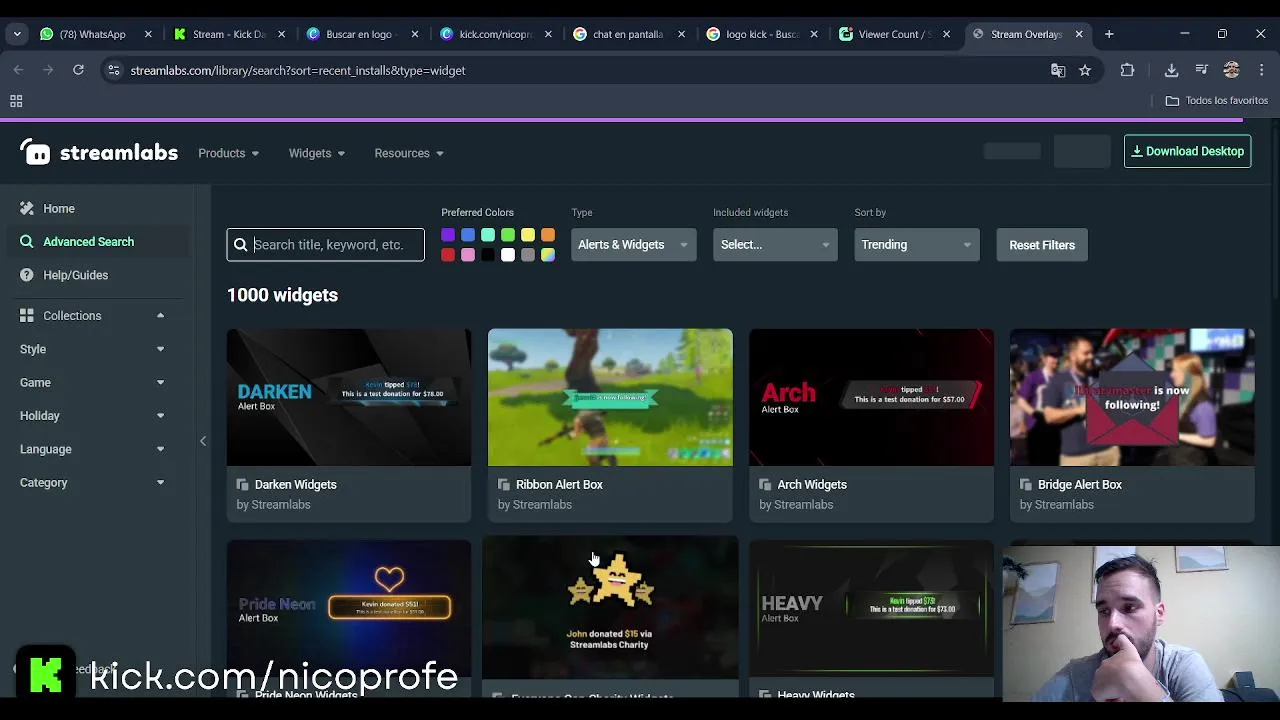Close the WhatsApp browser tab
The image size is (1280, 720).
[148, 34]
